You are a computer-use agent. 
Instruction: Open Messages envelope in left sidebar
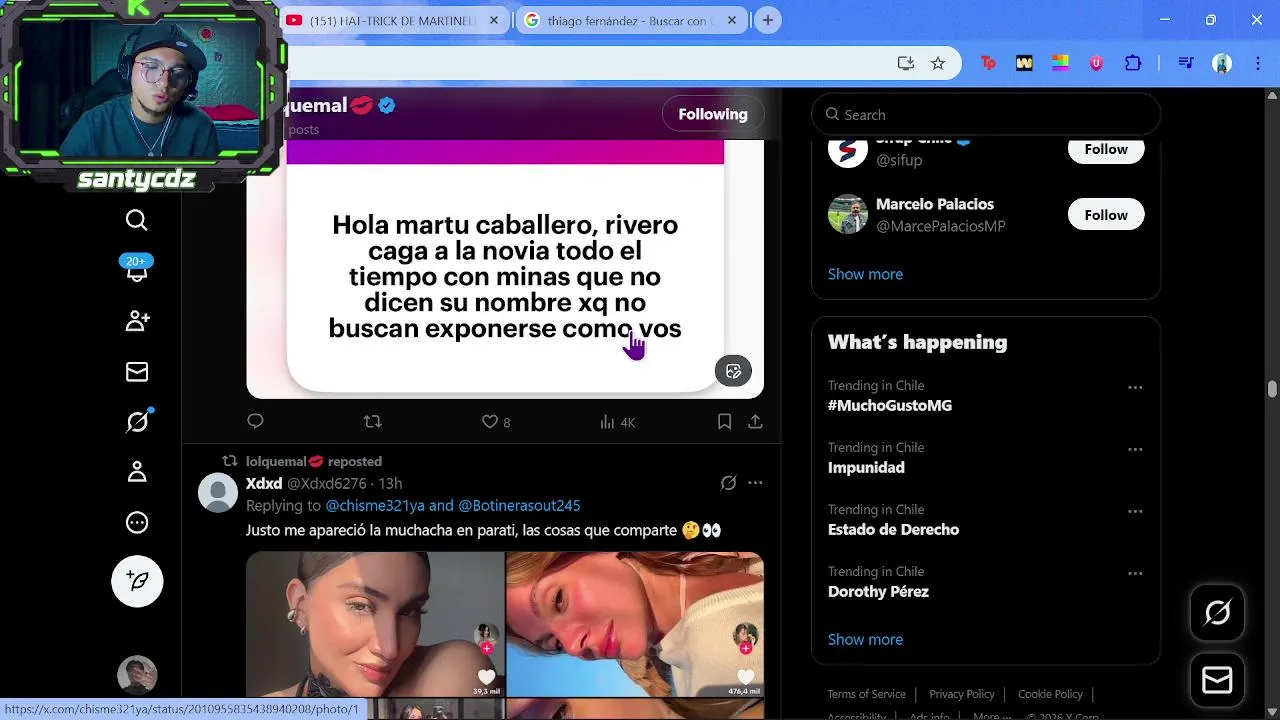pyautogui.click(x=137, y=372)
